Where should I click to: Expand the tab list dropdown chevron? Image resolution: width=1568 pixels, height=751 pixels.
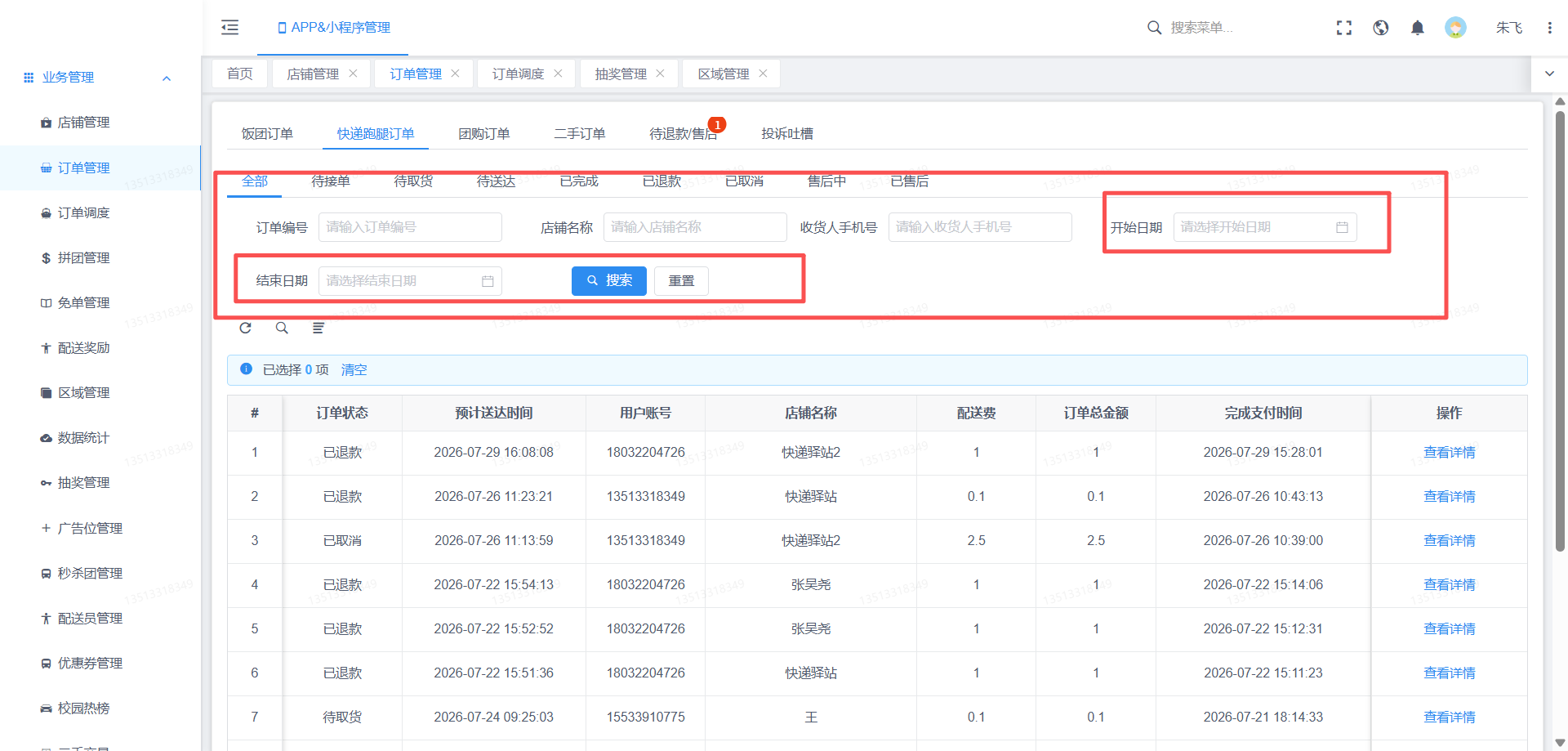click(1549, 74)
